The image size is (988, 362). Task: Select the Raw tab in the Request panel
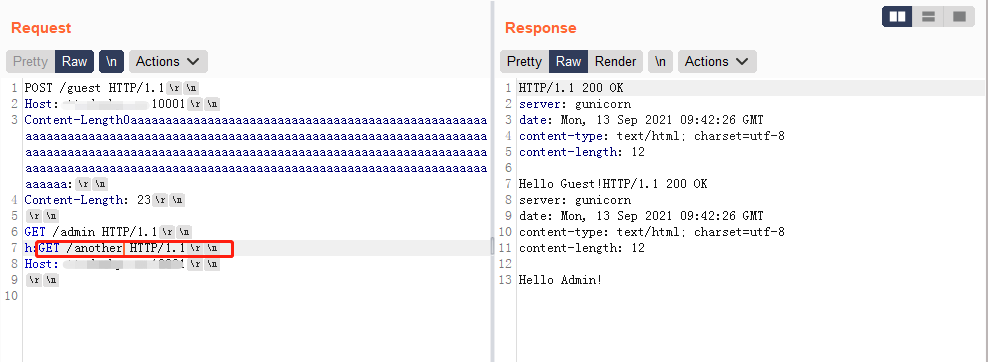point(74,62)
